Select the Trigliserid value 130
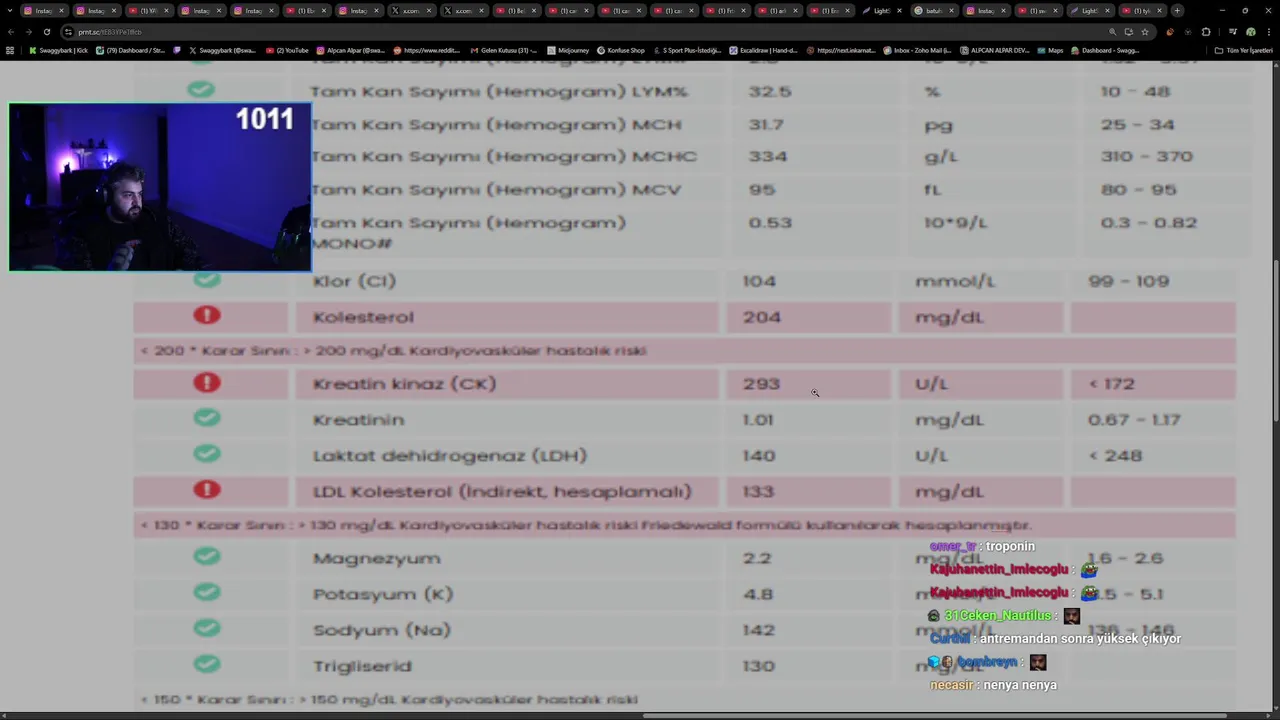The image size is (1280, 720). (x=758, y=666)
